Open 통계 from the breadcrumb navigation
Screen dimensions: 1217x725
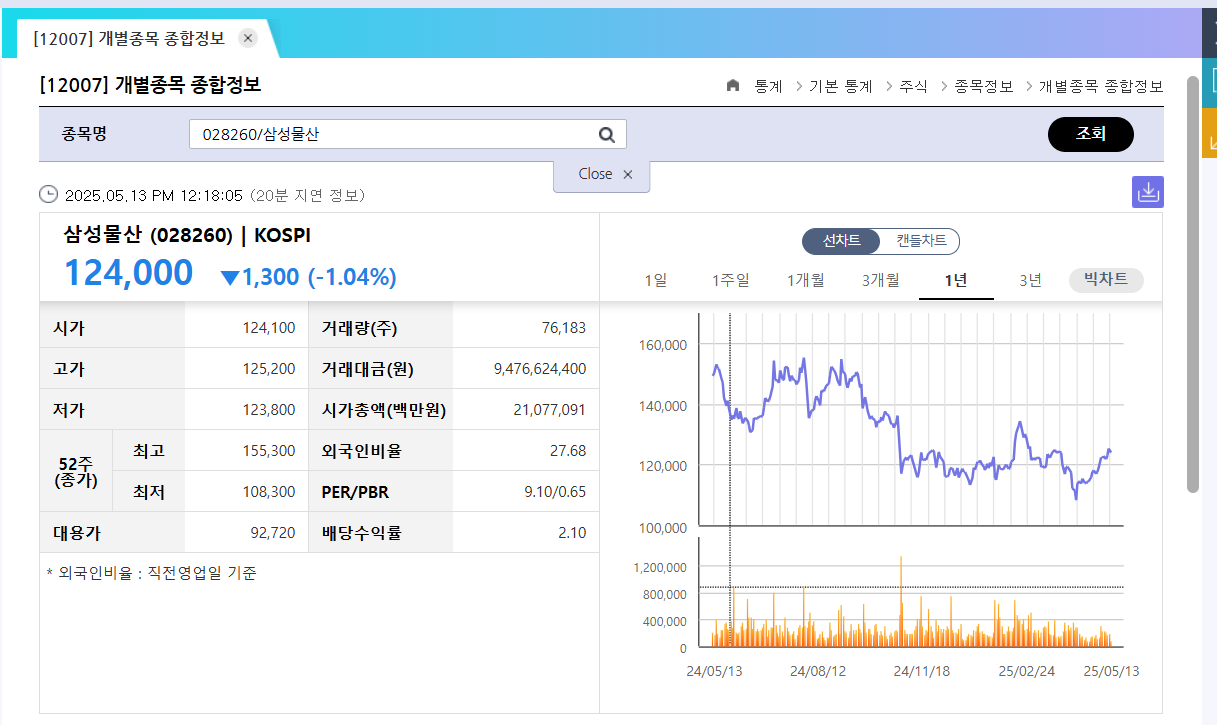point(767,86)
